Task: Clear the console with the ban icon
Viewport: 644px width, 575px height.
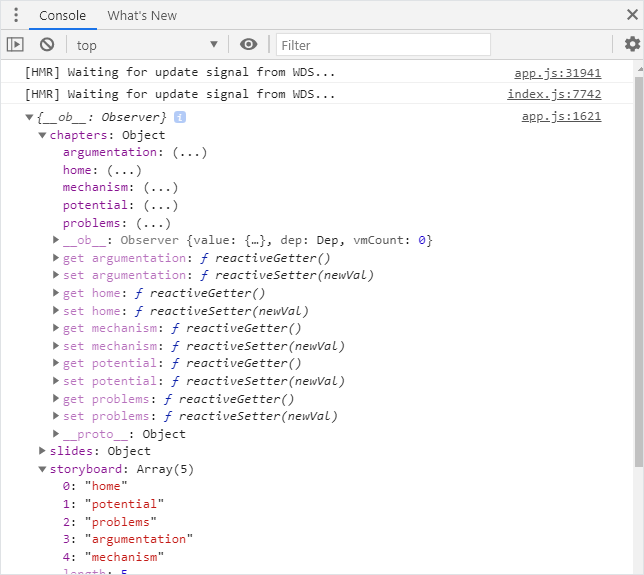Action: [x=47, y=44]
